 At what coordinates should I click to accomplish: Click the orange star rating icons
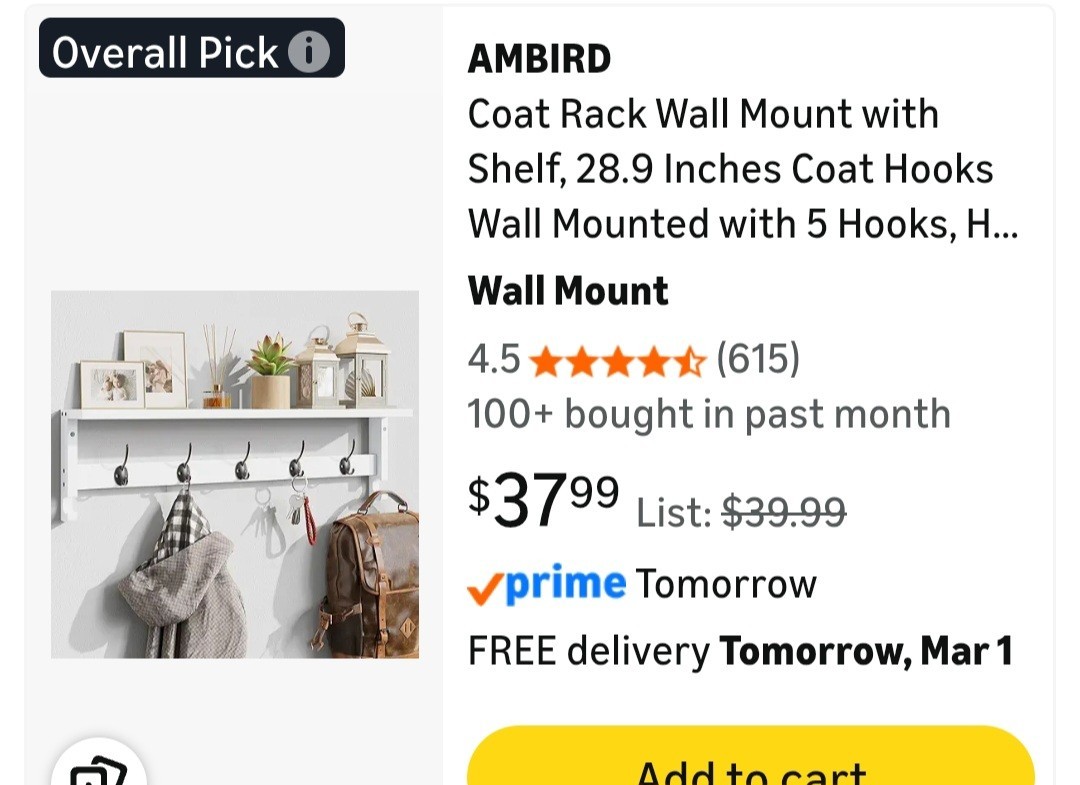click(617, 360)
